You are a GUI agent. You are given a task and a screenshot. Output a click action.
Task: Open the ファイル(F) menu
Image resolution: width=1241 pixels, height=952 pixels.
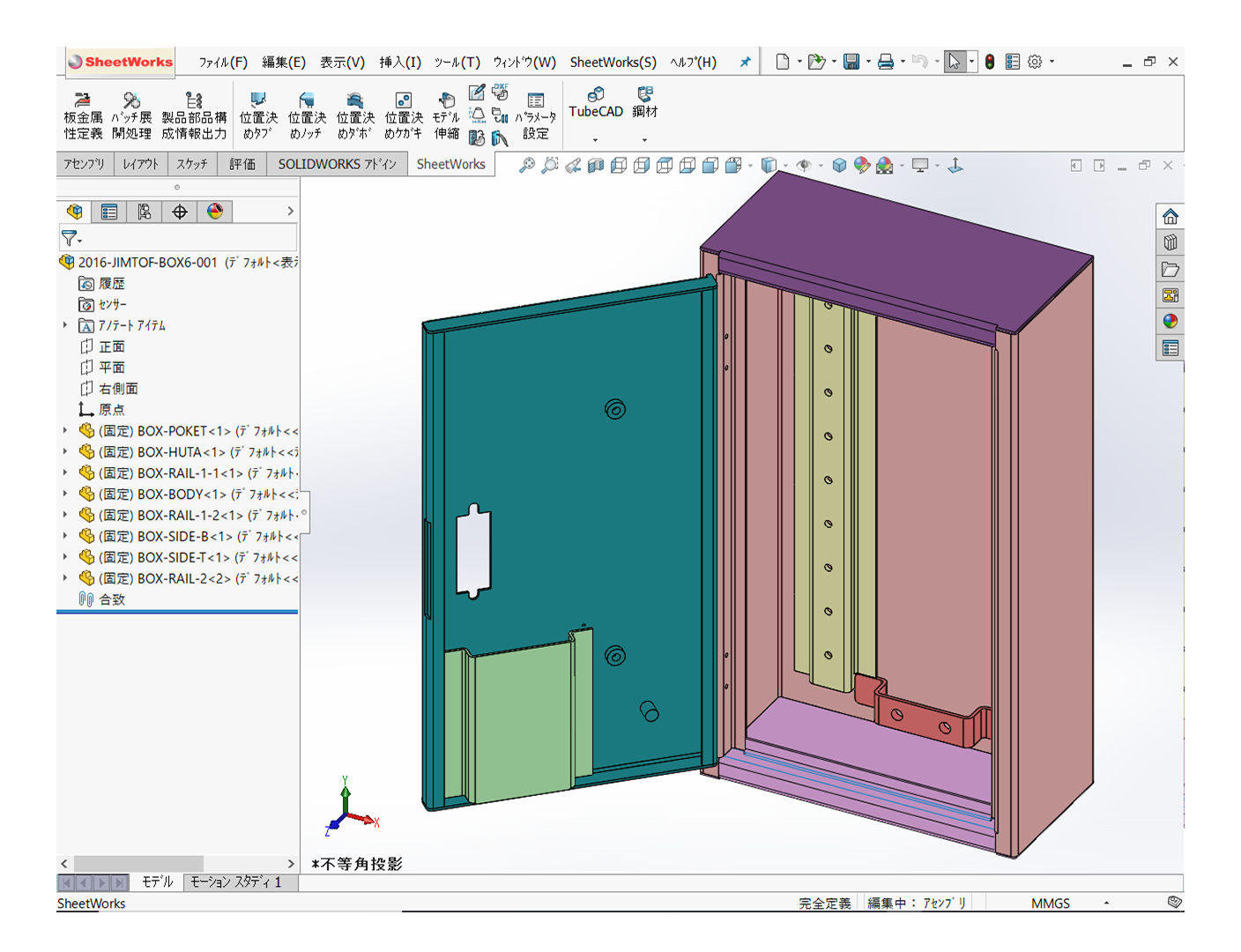pos(223,62)
